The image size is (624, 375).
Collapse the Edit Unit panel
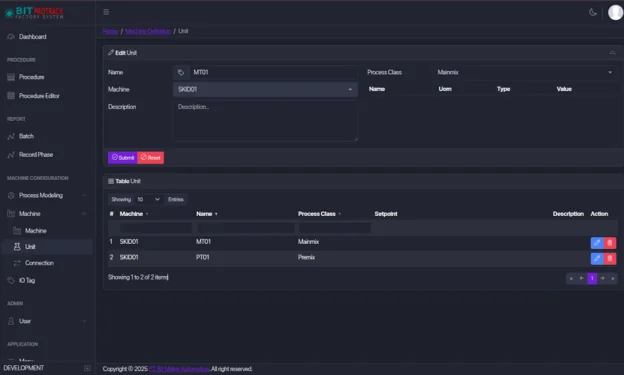(612, 53)
